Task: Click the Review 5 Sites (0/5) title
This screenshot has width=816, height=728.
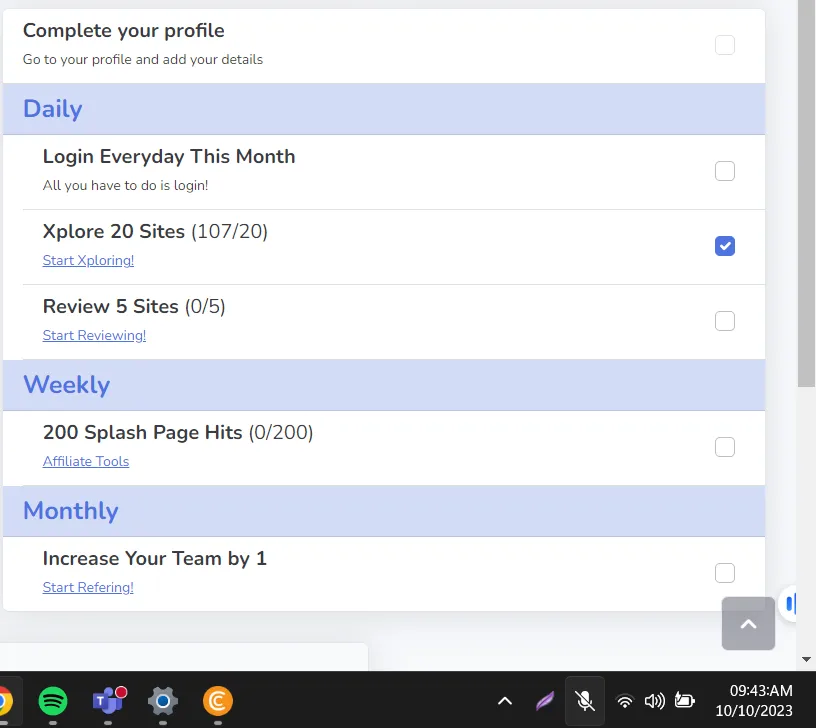Action: click(x=134, y=306)
